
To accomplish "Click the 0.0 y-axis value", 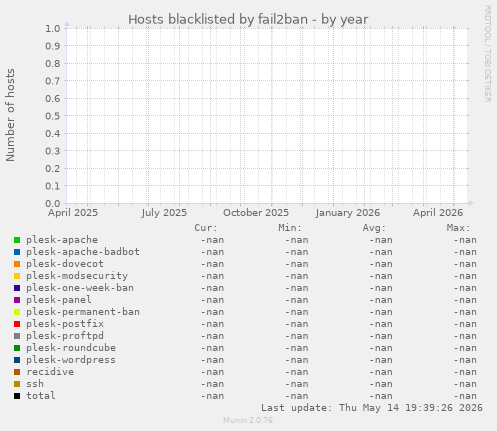I will pyautogui.click(x=53, y=203).
